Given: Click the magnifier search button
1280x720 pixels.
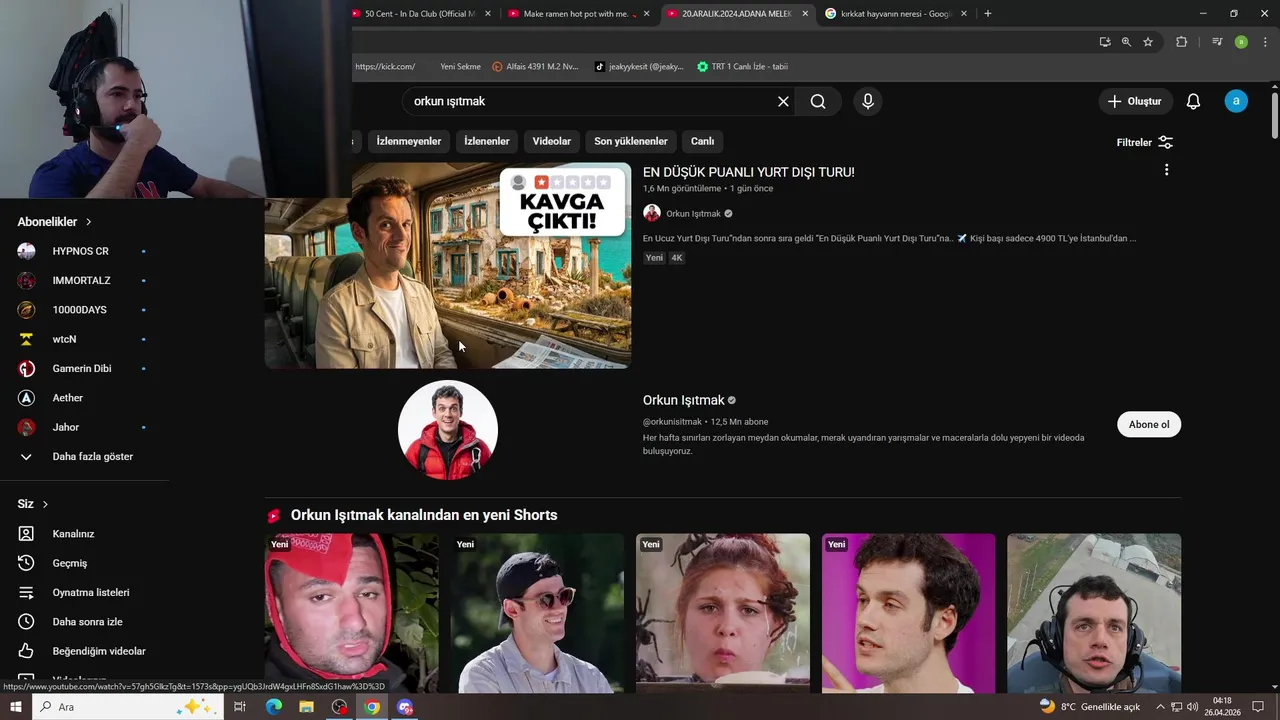Looking at the screenshot, I should click(818, 101).
